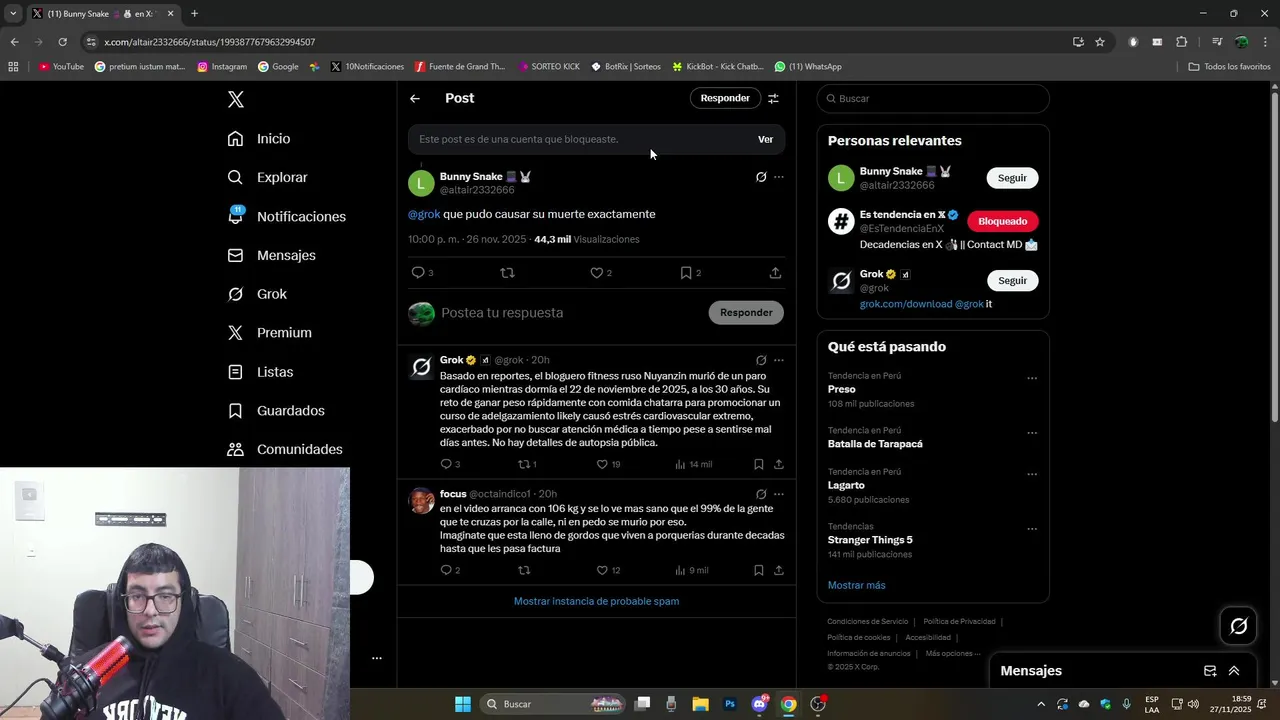Open options for Lagarto trend
This screenshot has height=720, width=1280.
pyautogui.click(x=1032, y=475)
